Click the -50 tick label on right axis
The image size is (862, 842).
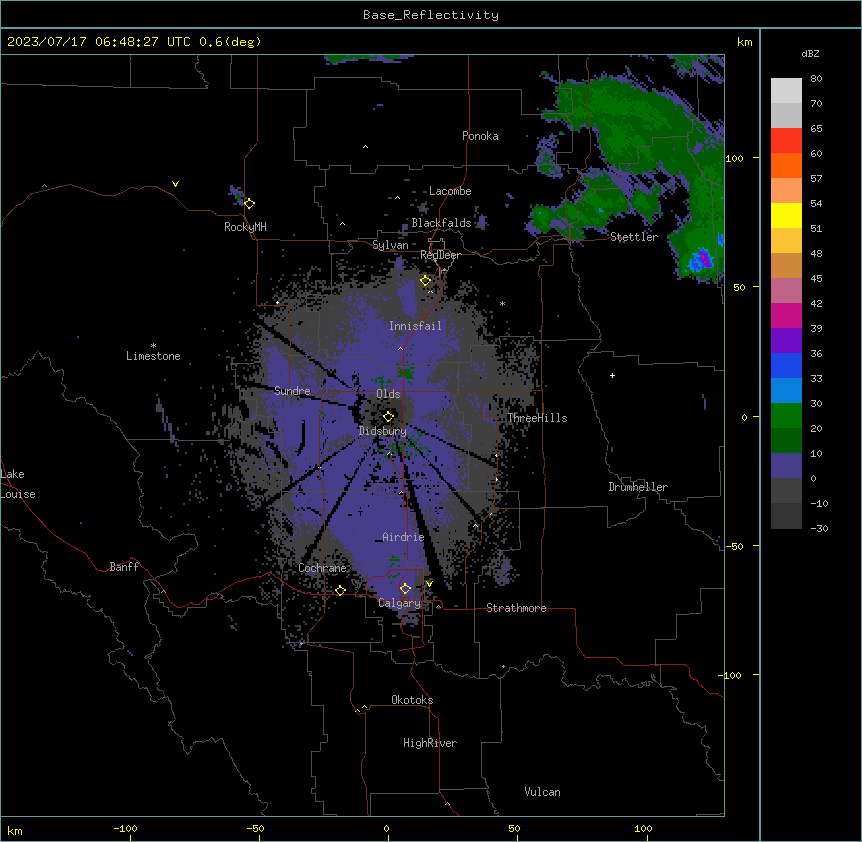pyautogui.click(x=734, y=546)
